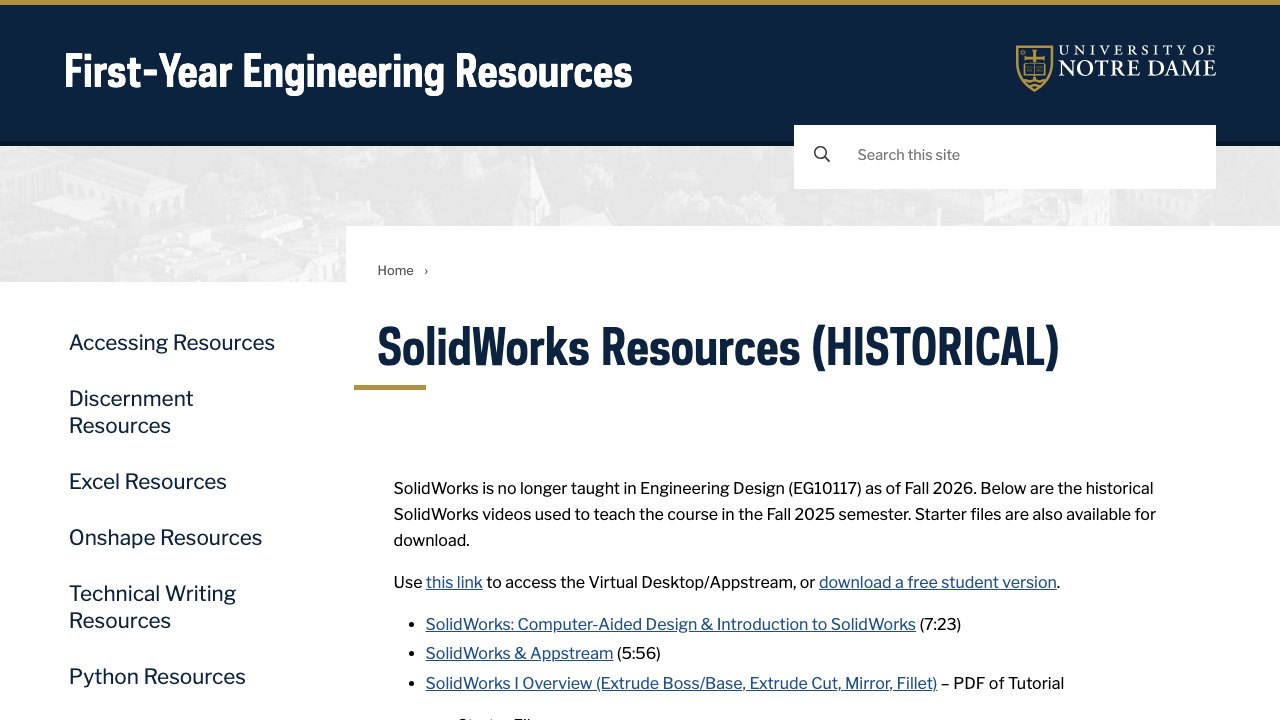Click the '– PDF of Tutorial' text
This screenshot has width=1280, height=720.
(1002, 683)
